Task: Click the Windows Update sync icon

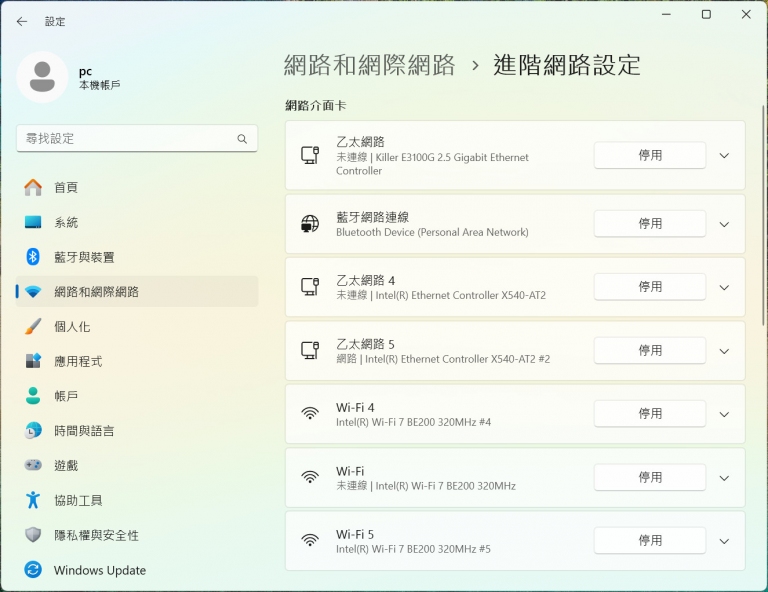Action: [33, 569]
